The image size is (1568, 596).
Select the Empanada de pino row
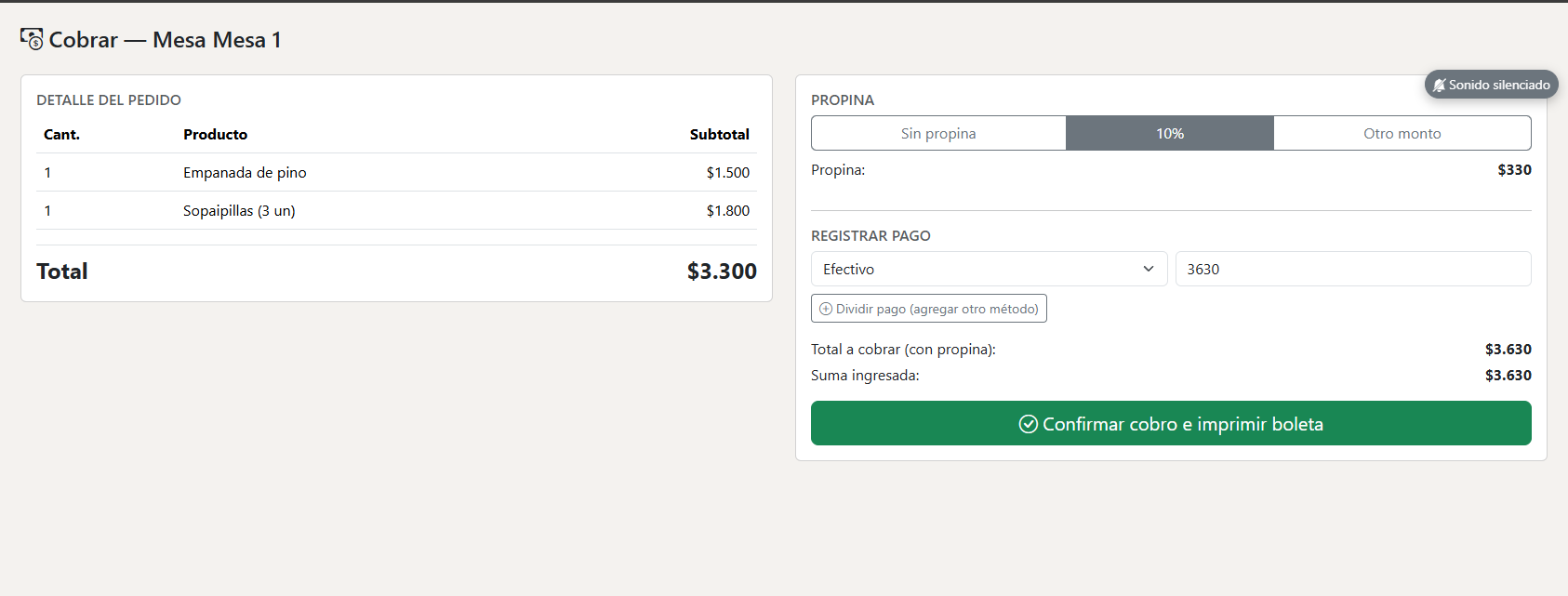396,172
